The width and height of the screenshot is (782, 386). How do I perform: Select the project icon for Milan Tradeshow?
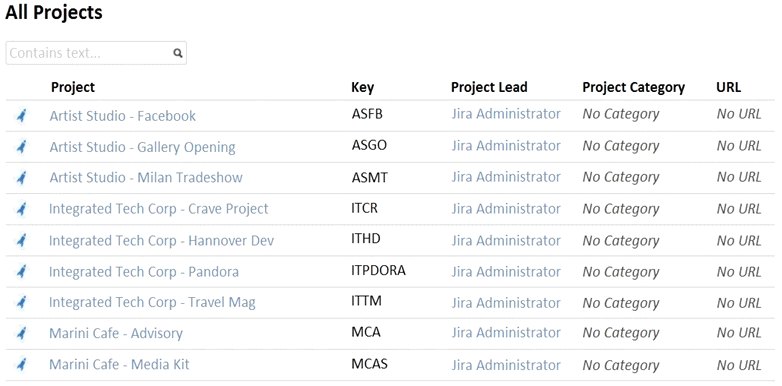(x=21, y=178)
